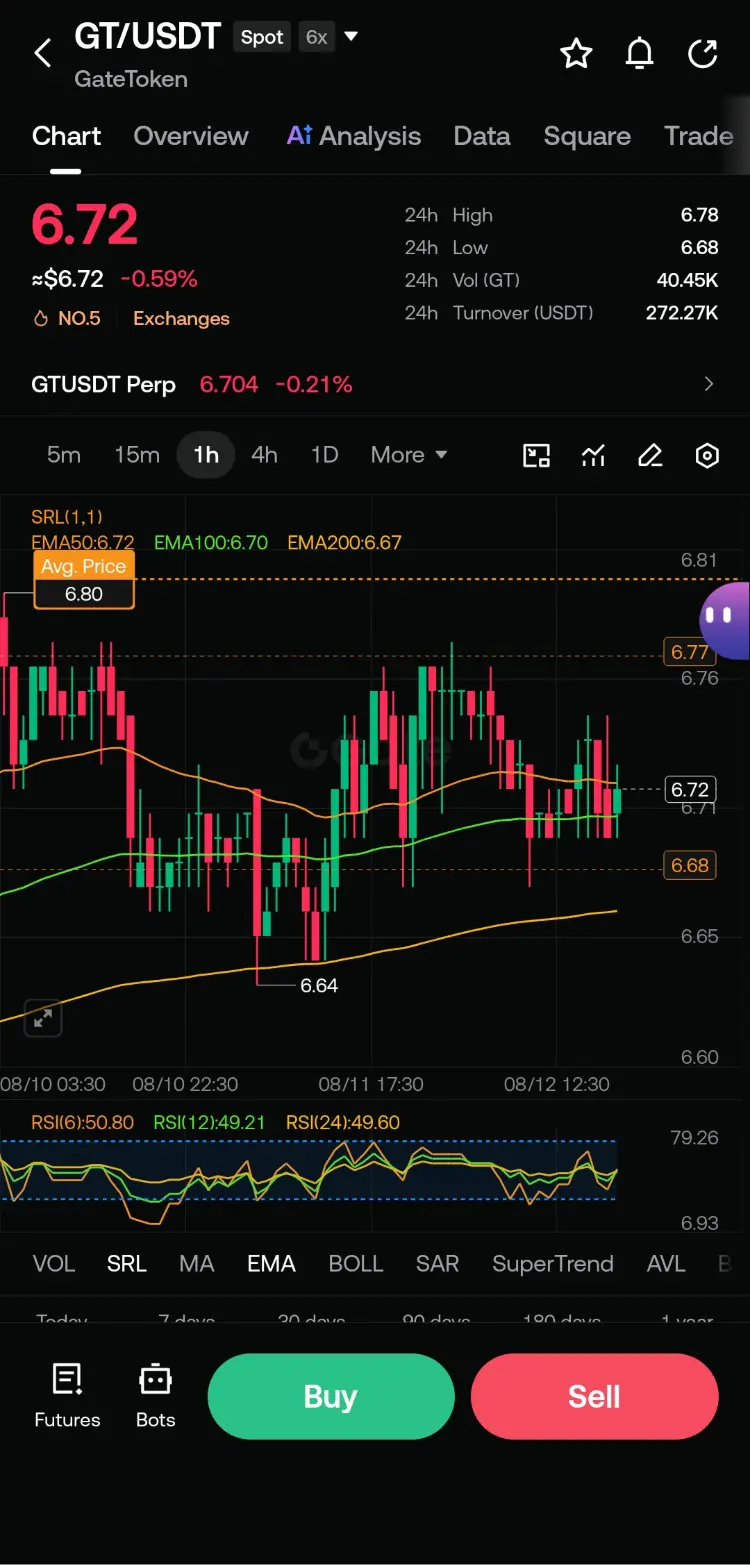Tap the large 6.72 price figure
The height and width of the screenshot is (1565, 750).
click(85, 224)
